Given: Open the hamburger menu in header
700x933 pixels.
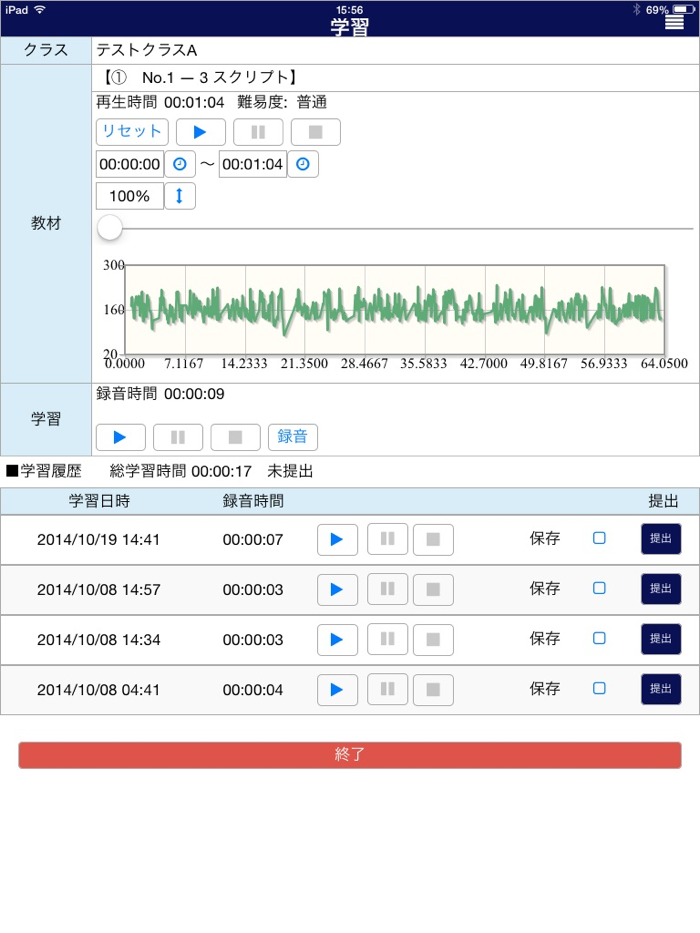Looking at the screenshot, I should point(674,23).
